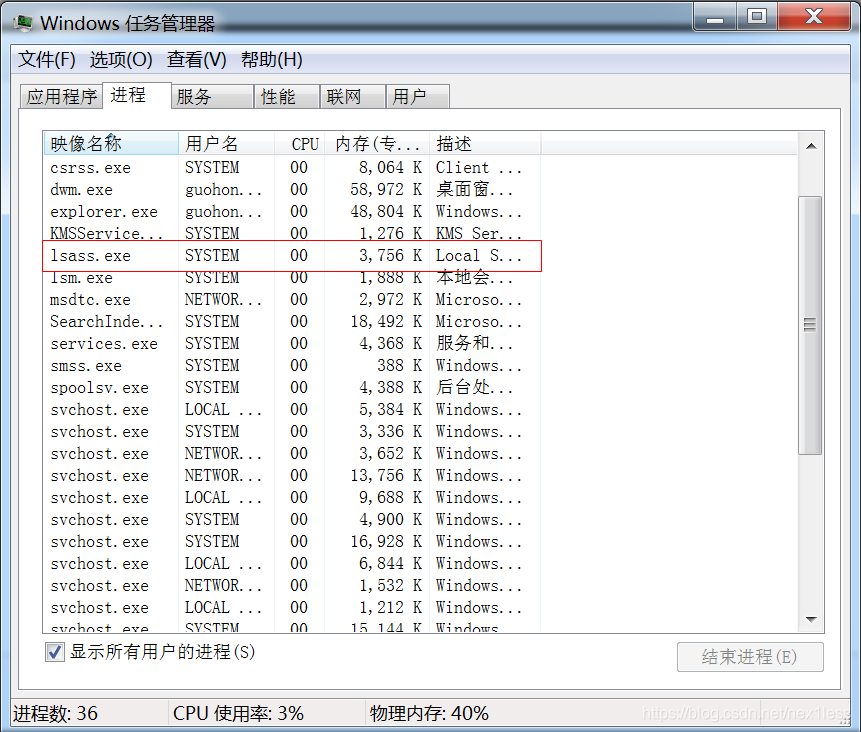Select the dwm.exe process row
Image resolution: width=861 pixels, height=732 pixels.
292,189
